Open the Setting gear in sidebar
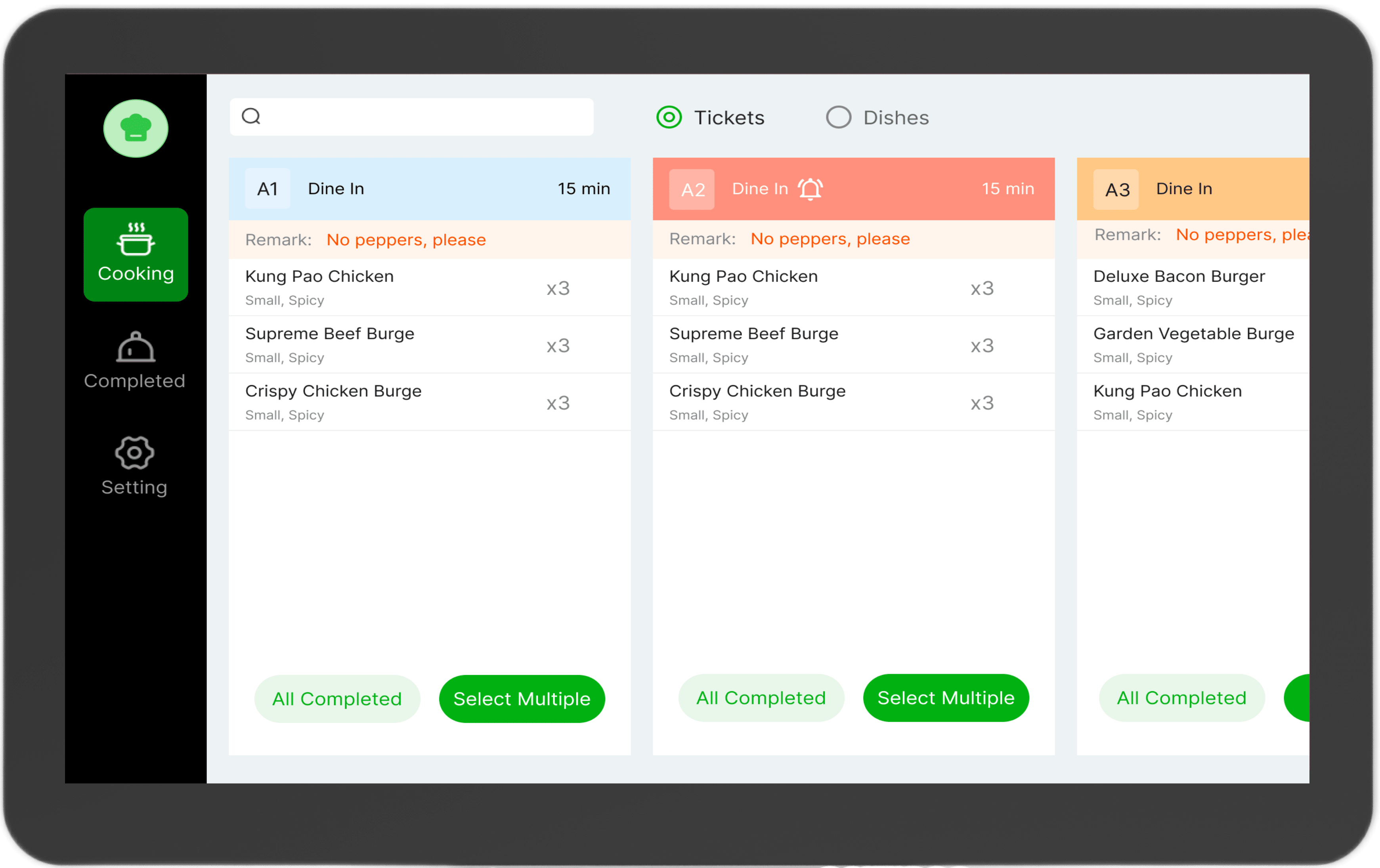Image resolution: width=1380 pixels, height=868 pixels. (134, 466)
